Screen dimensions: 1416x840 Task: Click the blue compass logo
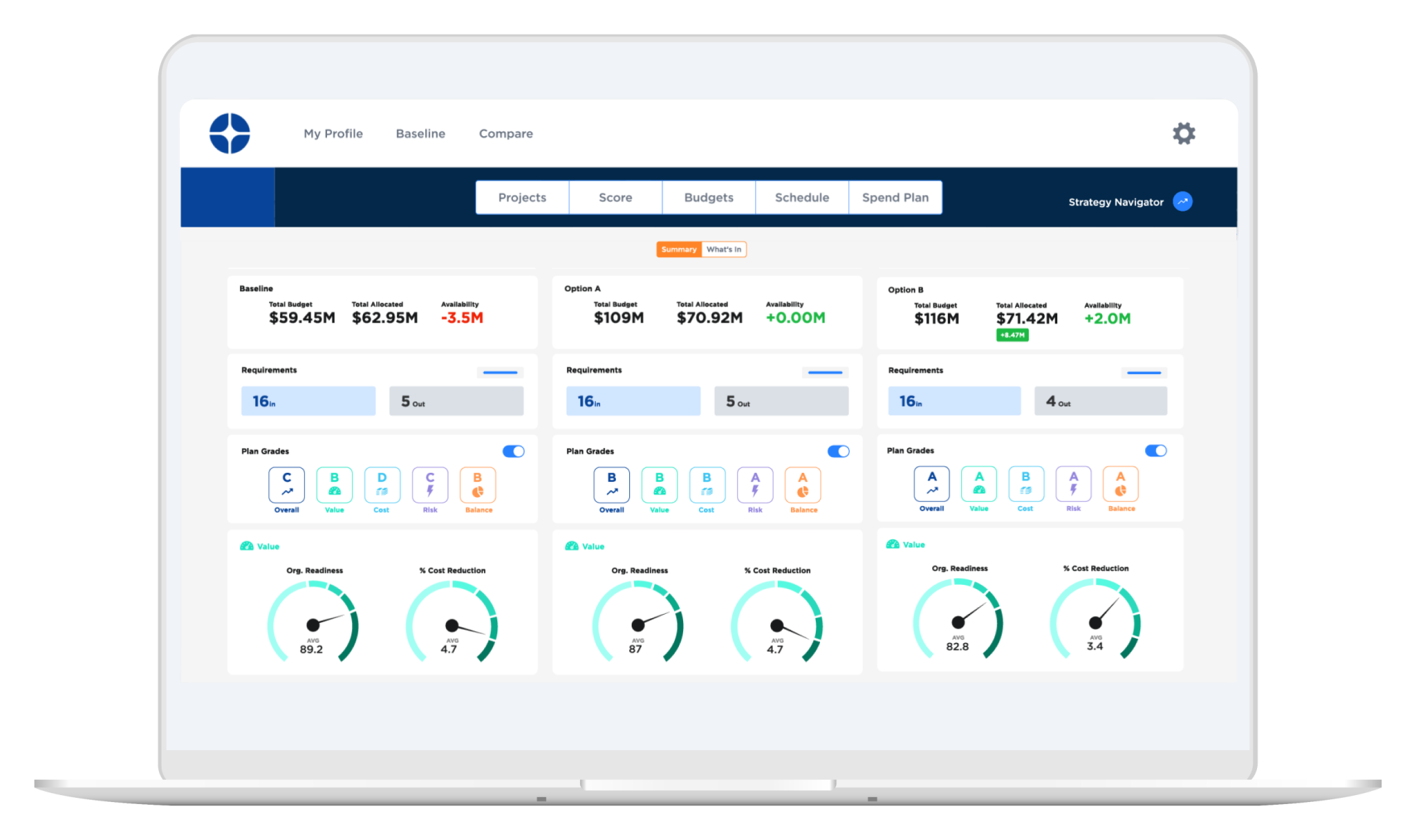[x=230, y=133]
